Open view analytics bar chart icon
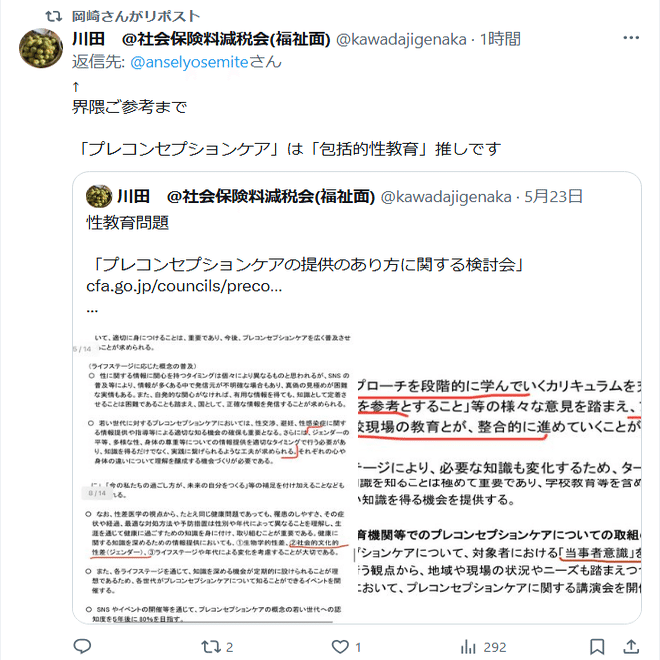This screenshot has height=660, width=660. click(x=468, y=647)
